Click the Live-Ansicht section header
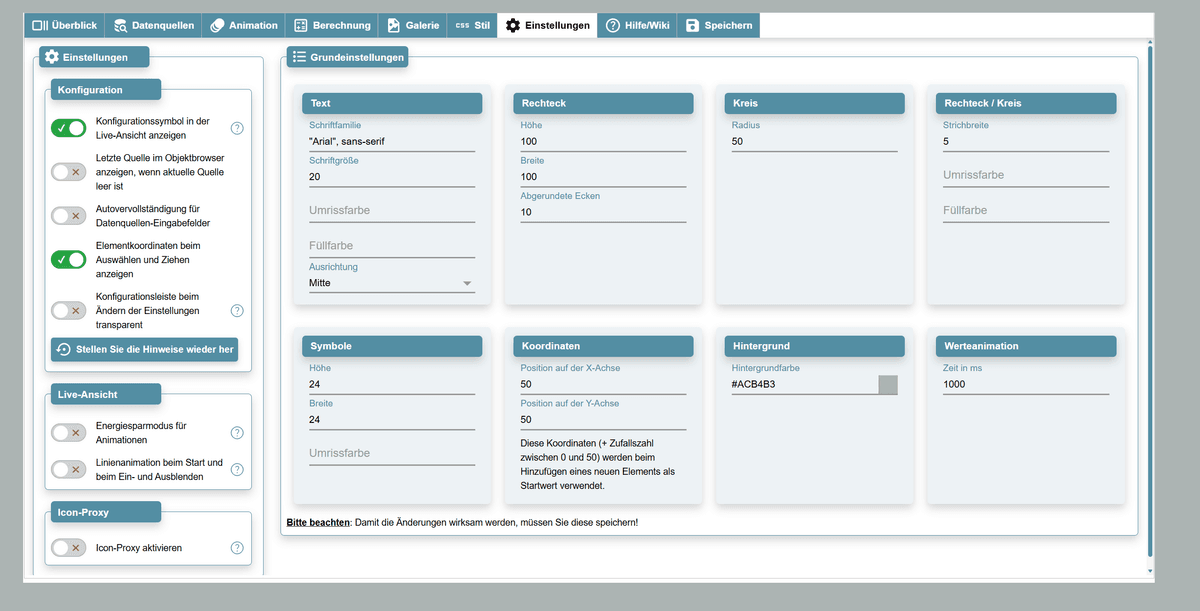The height and width of the screenshot is (611, 1200). (104, 395)
